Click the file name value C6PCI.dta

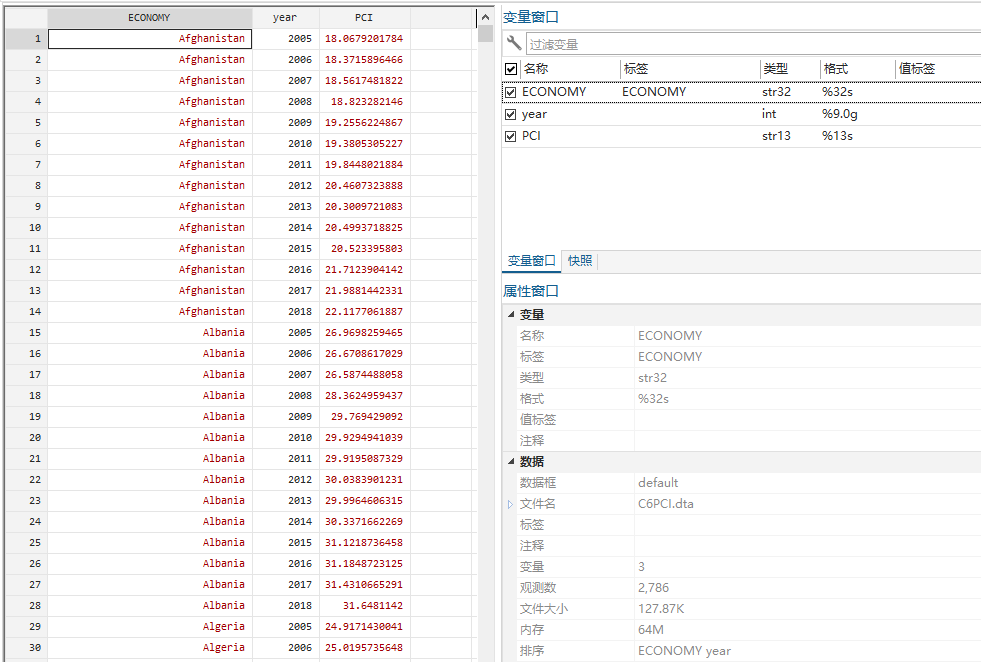[666, 504]
